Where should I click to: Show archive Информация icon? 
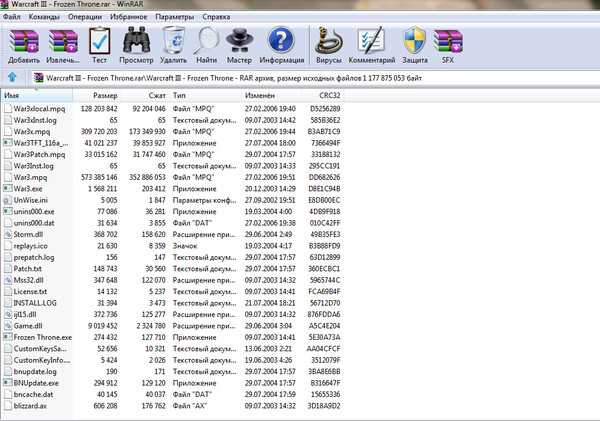tap(281, 40)
